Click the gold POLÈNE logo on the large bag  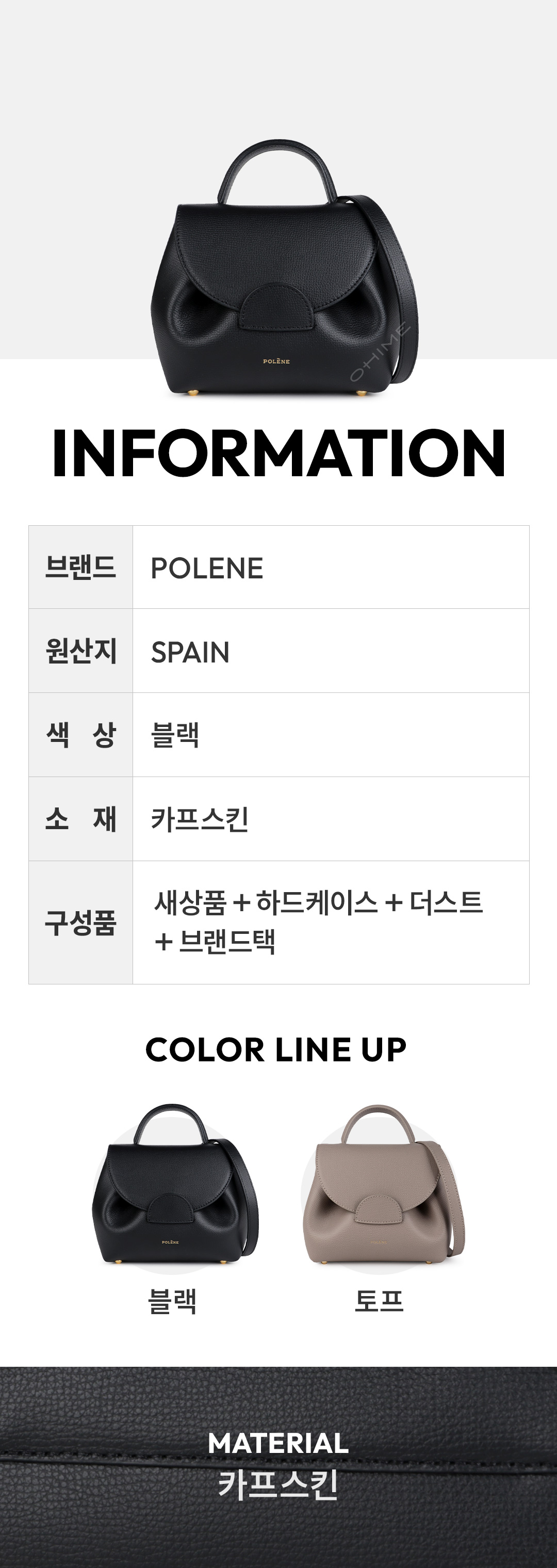(x=276, y=362)
